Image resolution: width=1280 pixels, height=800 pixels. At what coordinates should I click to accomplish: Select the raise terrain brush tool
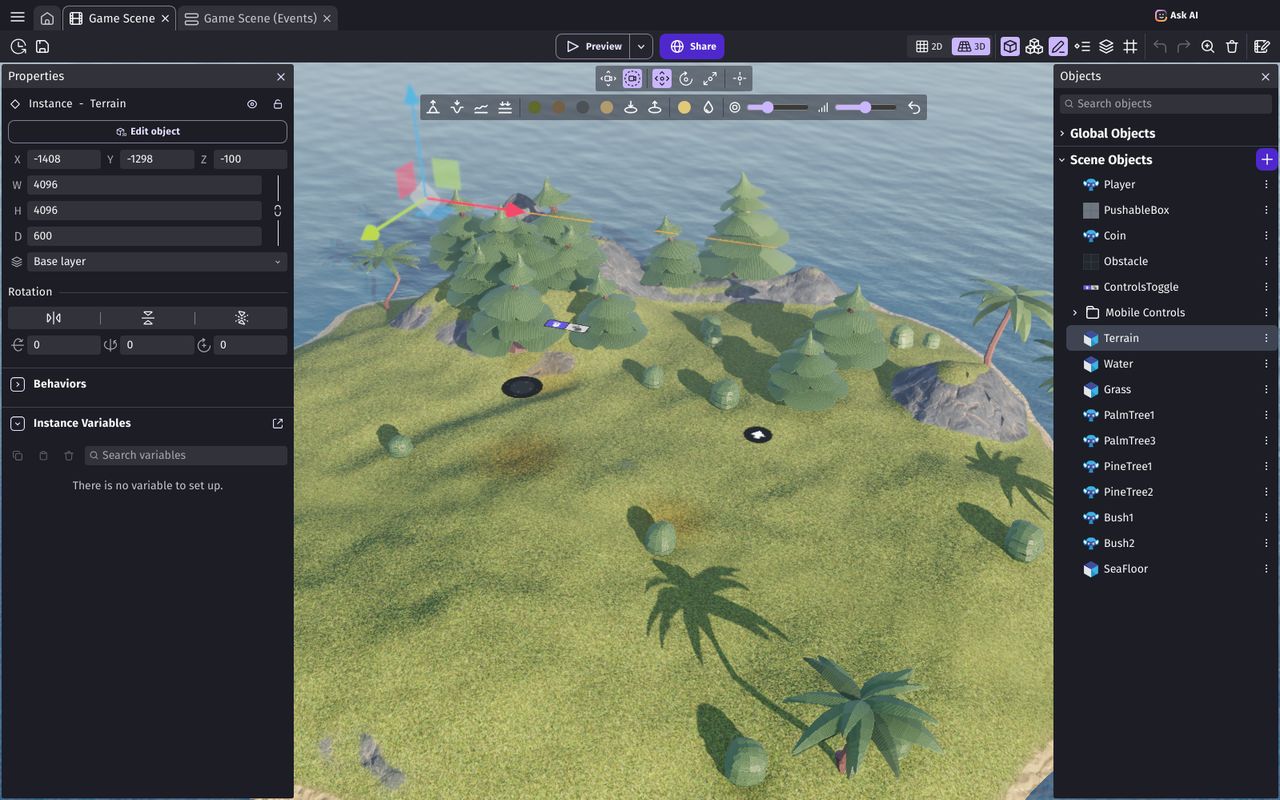click(x=433, y=107)
